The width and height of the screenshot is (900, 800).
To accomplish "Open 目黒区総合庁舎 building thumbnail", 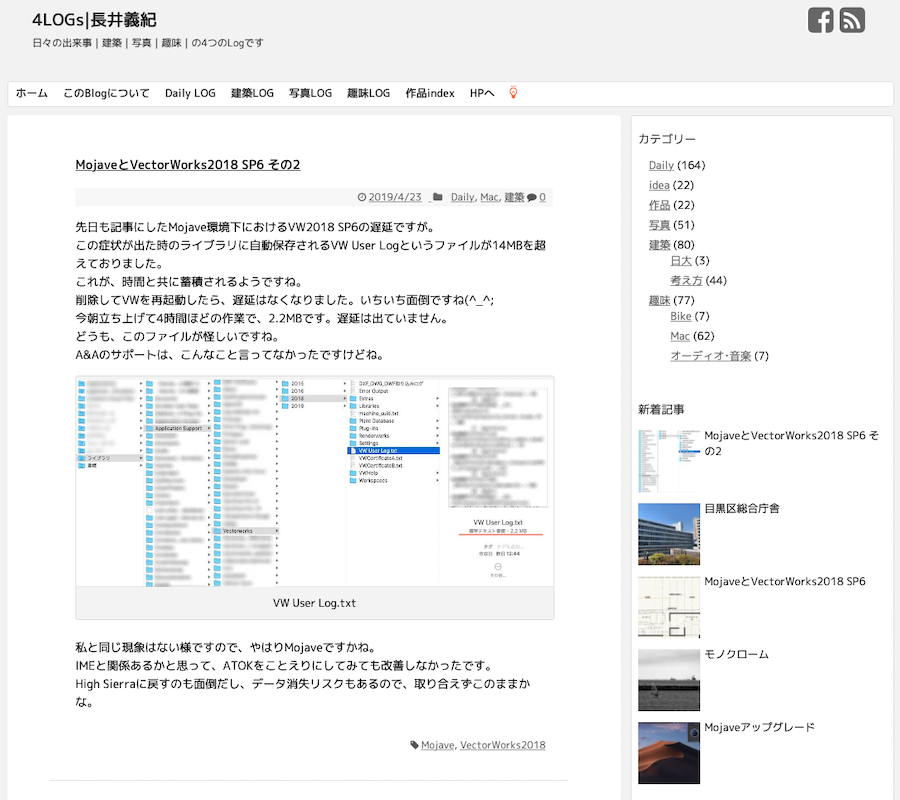I will tap(669, 534).
